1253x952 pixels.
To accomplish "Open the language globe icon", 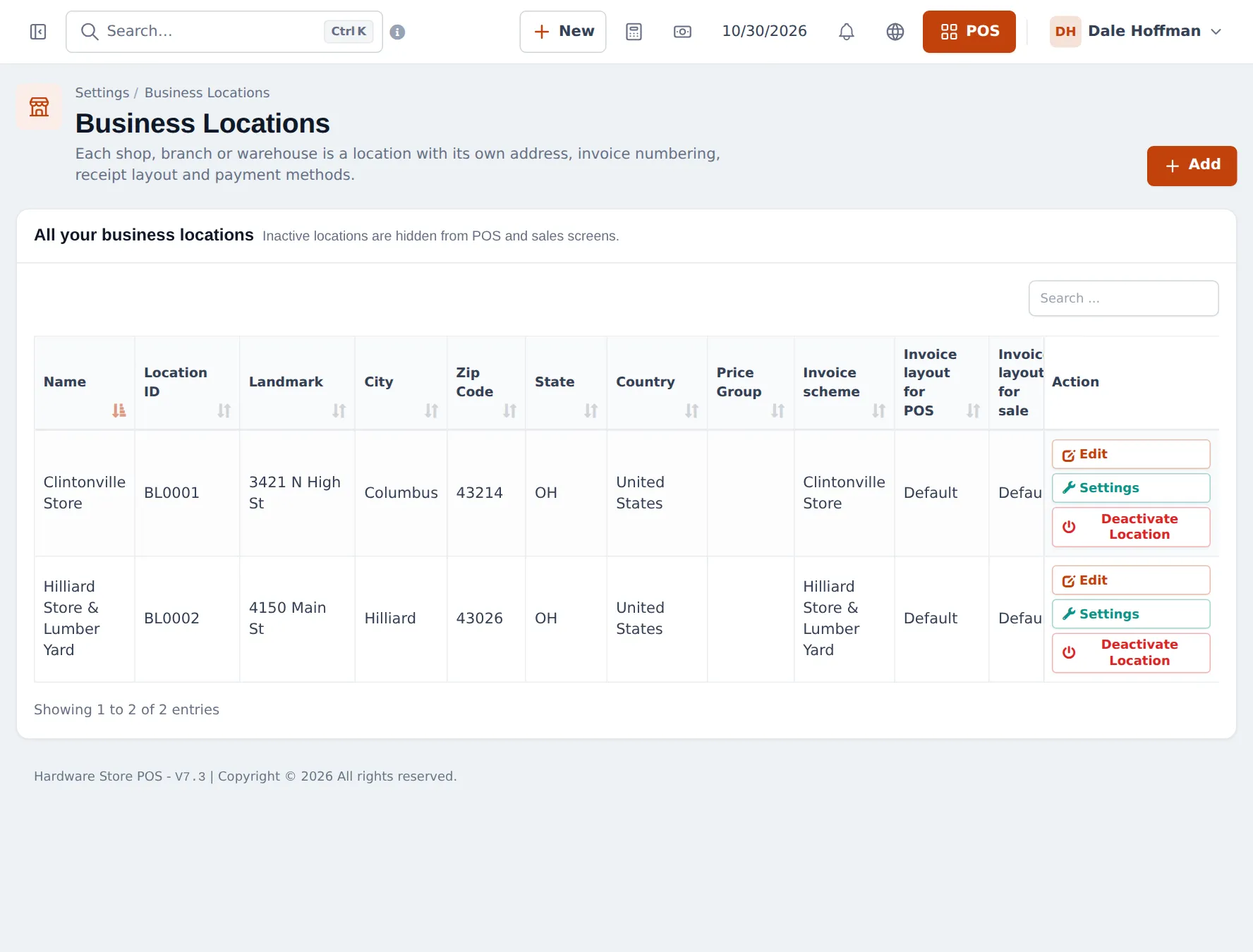I will coord(895,32).
